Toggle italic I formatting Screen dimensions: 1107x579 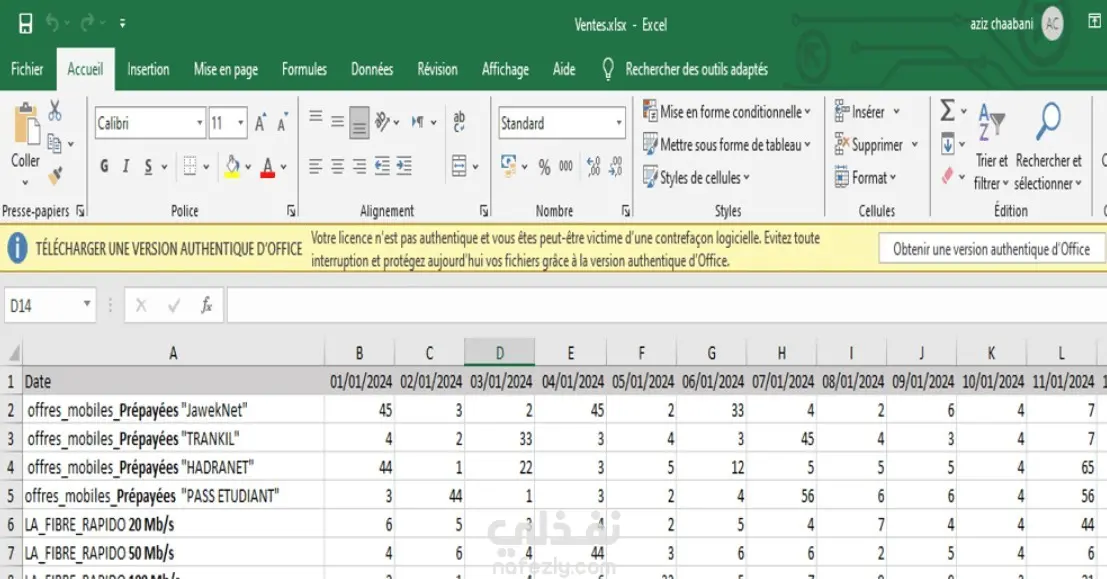(x=126, y=167)
